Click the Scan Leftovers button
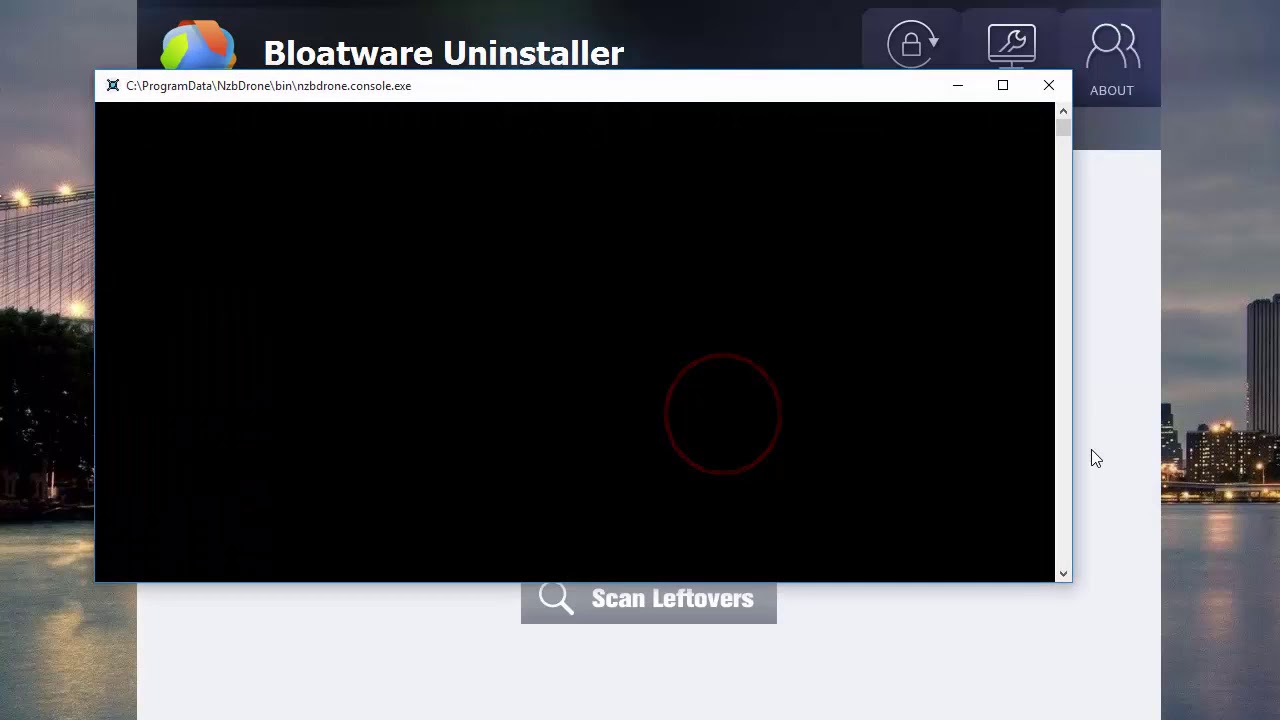This screenshot has width=1280, height=720. pyautogui.click(x=648, y=602)
